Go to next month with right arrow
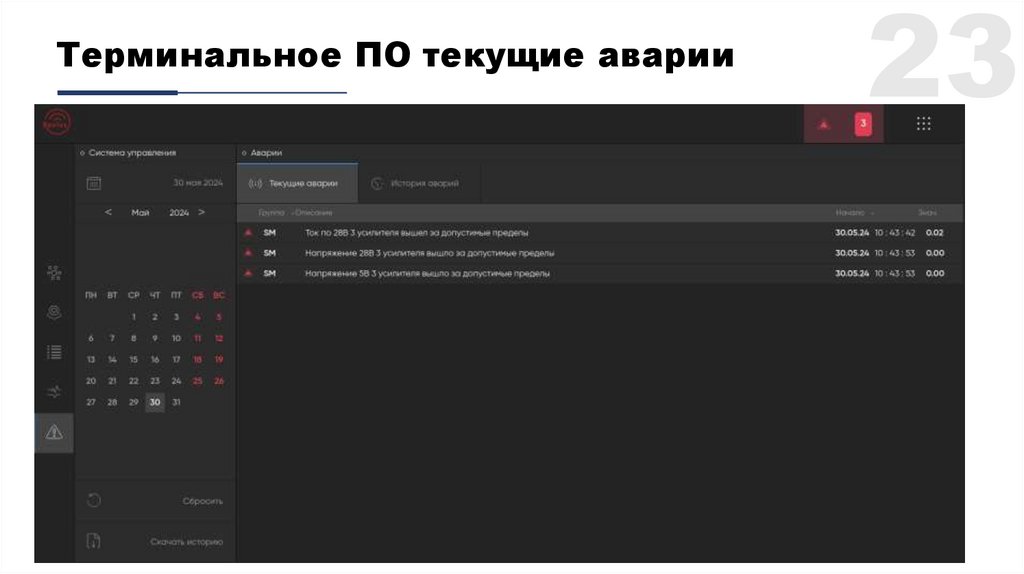Viewport: 1024px width, 574px height. point(201,212)
